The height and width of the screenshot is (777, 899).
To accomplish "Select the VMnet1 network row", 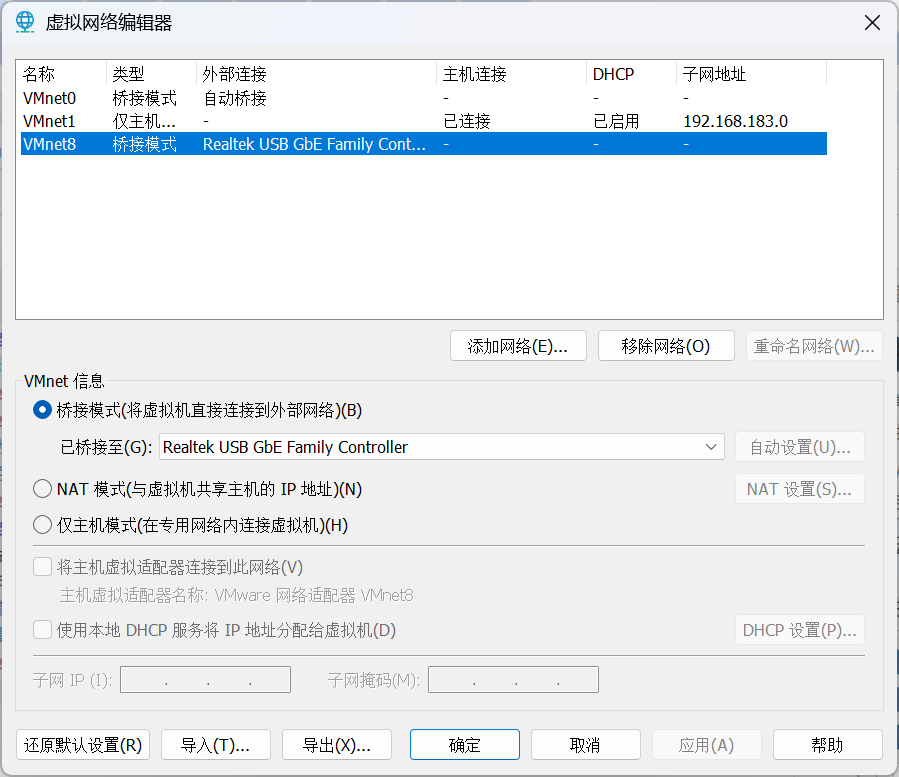I will pos(424,121).
